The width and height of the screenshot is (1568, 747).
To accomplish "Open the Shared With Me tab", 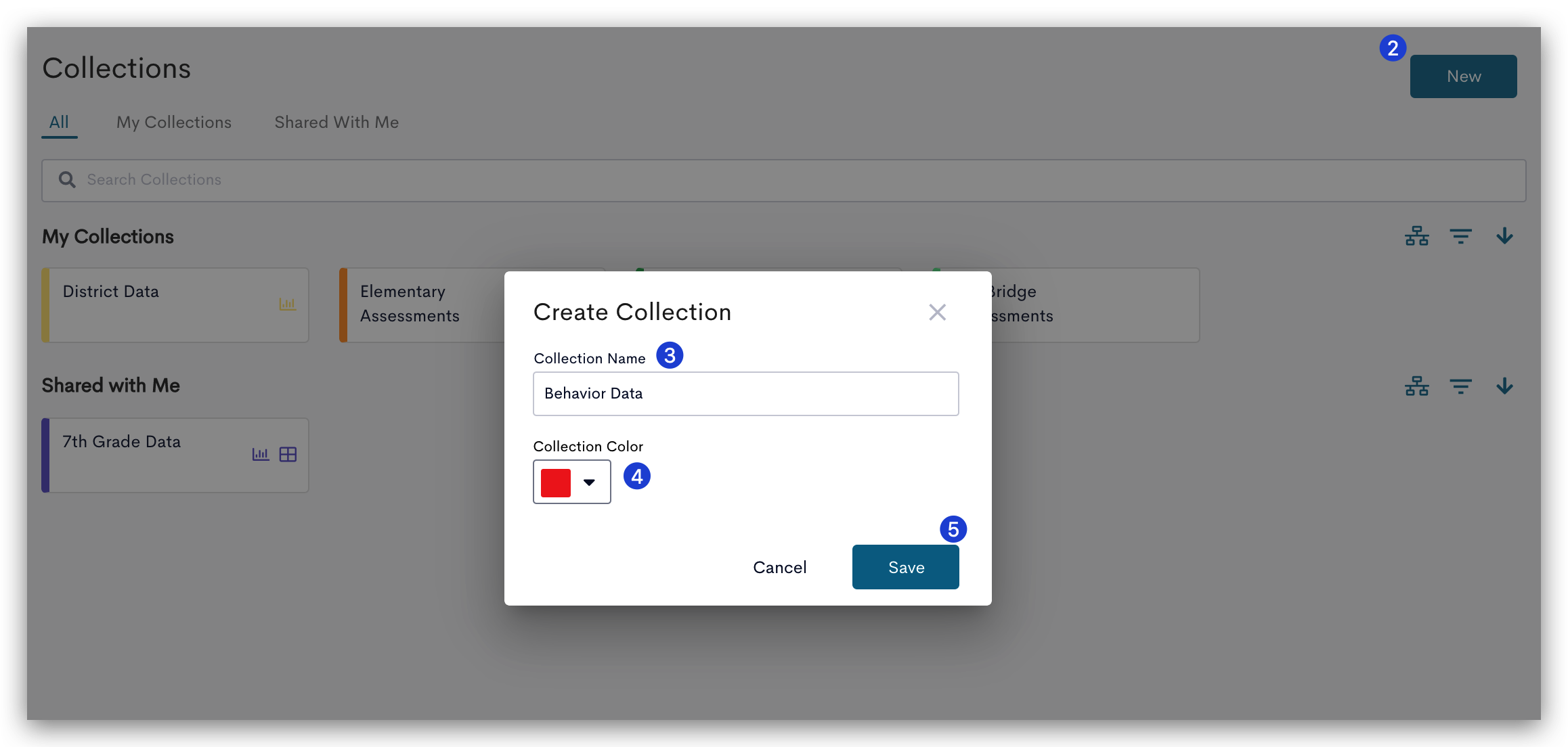I will [x=336, y=122].
